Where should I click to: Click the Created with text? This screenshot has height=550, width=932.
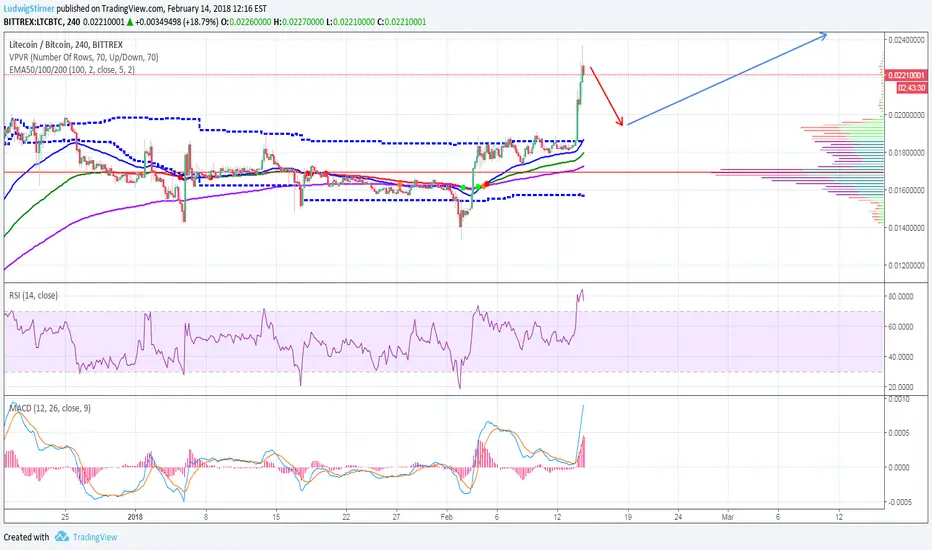pos(27,537)
